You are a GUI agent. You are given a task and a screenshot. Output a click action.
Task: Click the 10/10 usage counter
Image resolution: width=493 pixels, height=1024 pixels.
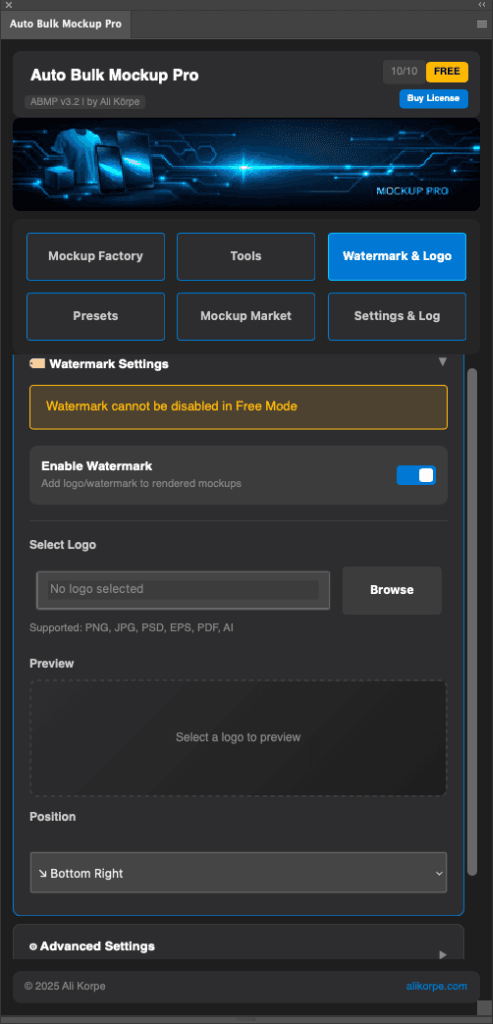[x=404, y=72]
